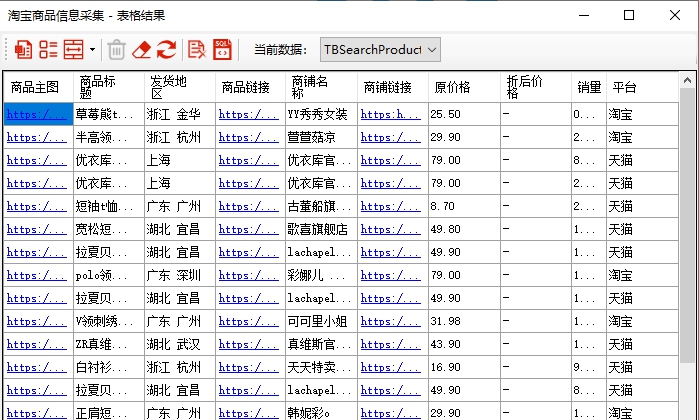
Task: Open shop link in YY秀秀女装 row
Action: point(391,115)
